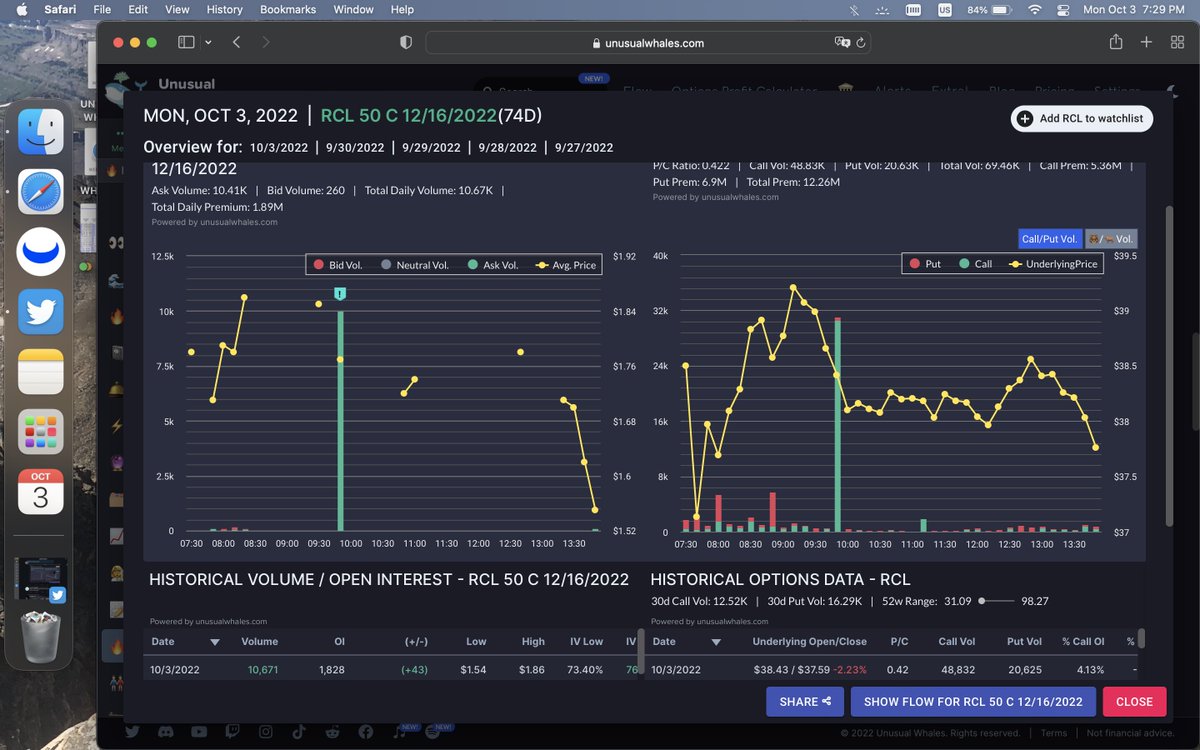Click Add RCL to watchlist
Viewport: 1200px width, 750px height.
pyautogui.click(x=1081, y=118)
